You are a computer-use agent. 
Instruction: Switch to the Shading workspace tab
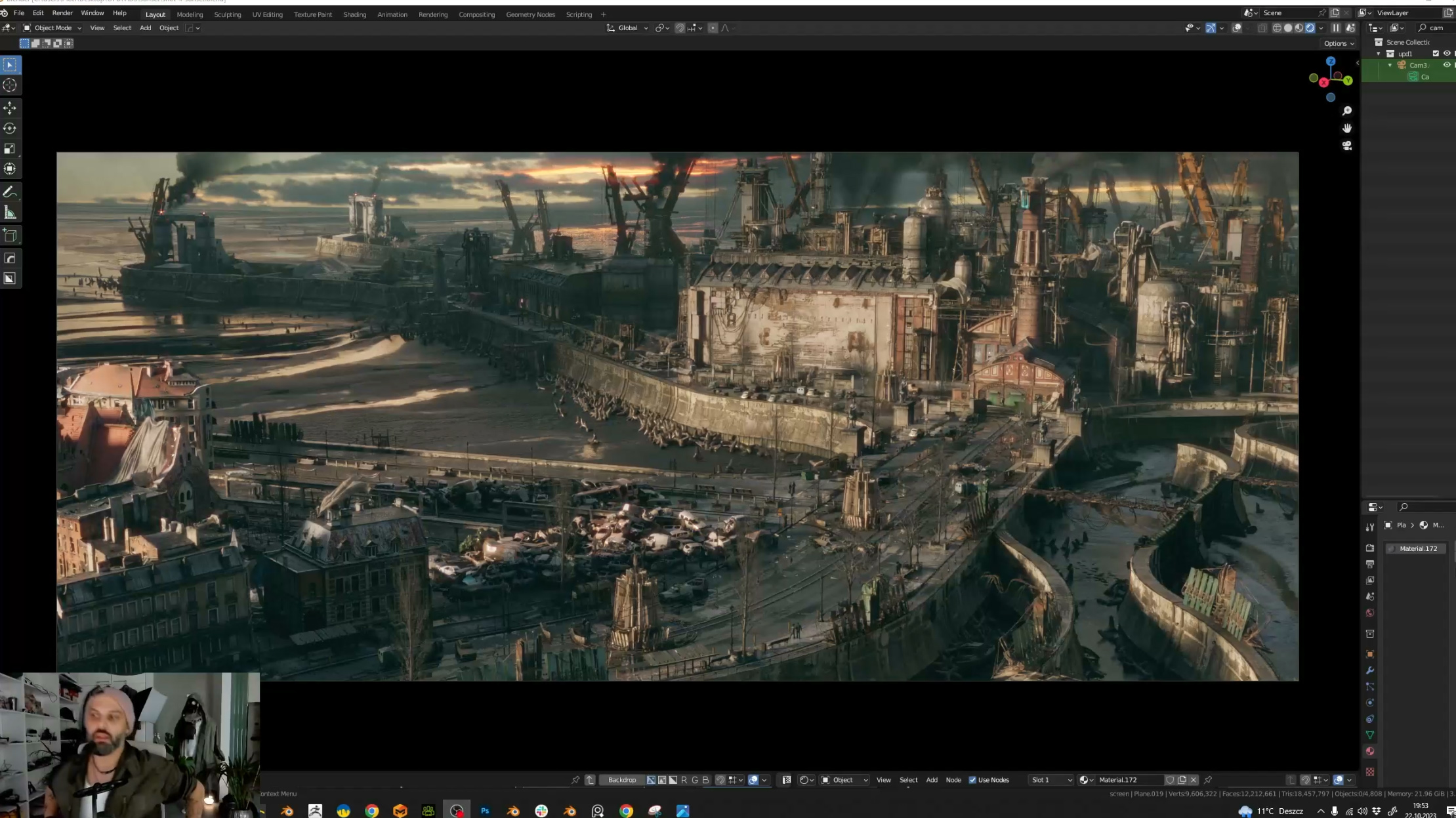(354, 14)
